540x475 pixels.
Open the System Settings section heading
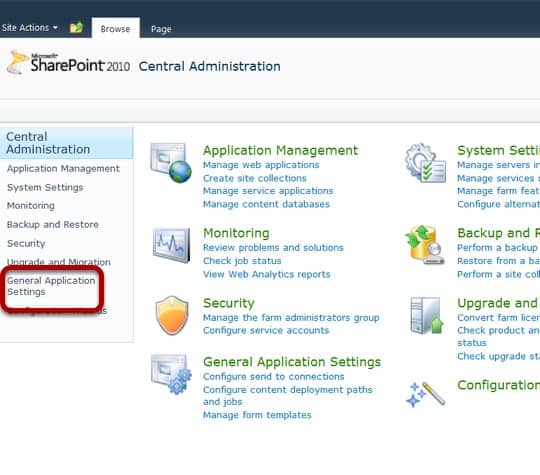click(x=498, y=151)
